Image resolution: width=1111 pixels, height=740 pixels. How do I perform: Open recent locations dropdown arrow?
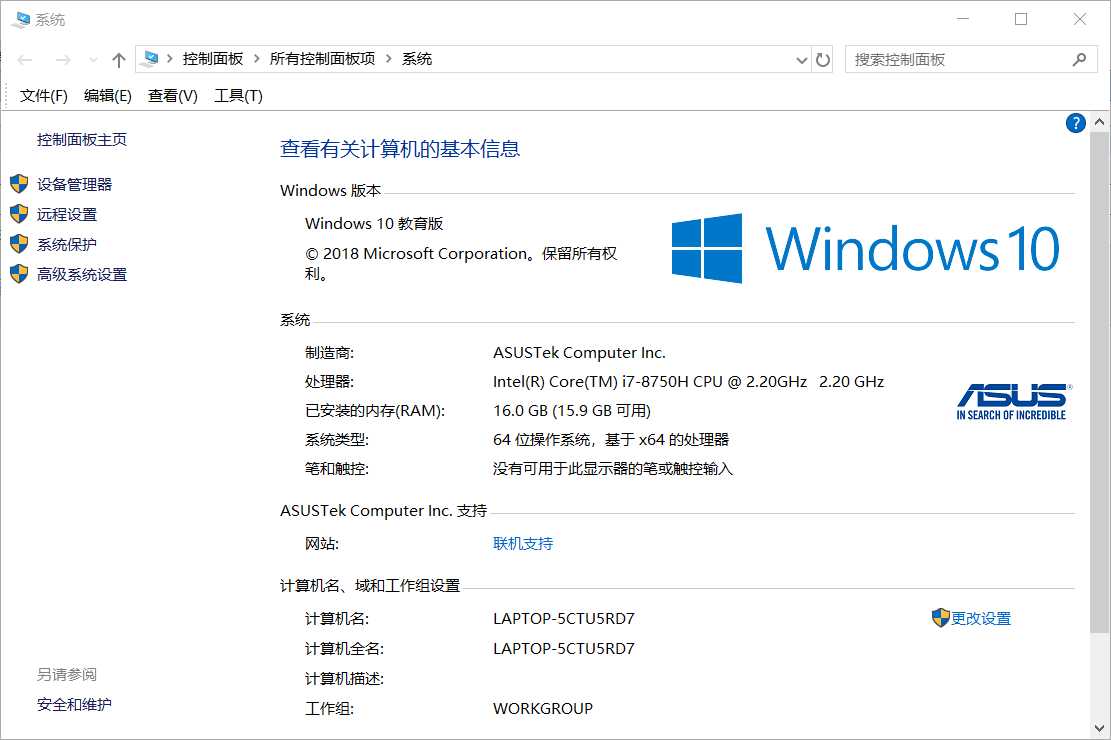[x=93, y=60]
